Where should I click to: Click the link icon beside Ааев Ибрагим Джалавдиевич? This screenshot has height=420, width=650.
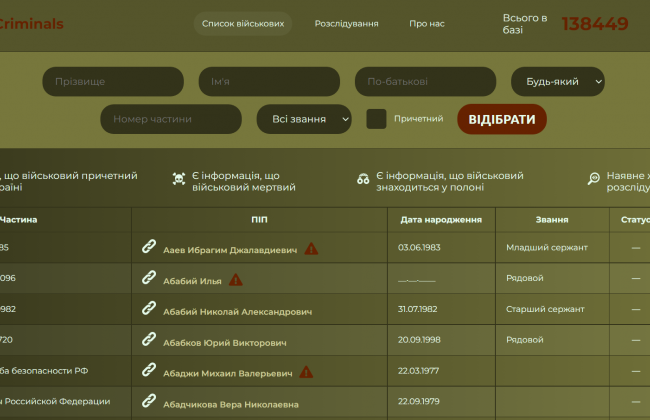coord(149,247)
